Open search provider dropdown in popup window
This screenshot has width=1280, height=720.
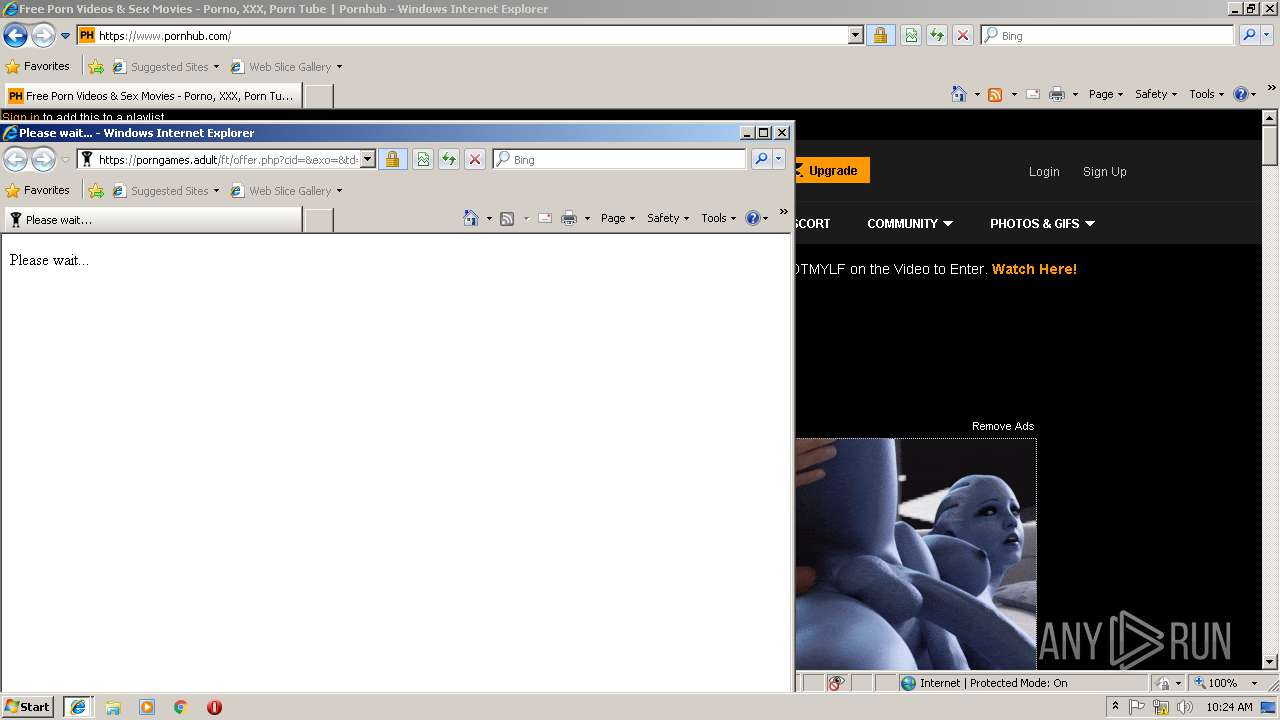779,159
